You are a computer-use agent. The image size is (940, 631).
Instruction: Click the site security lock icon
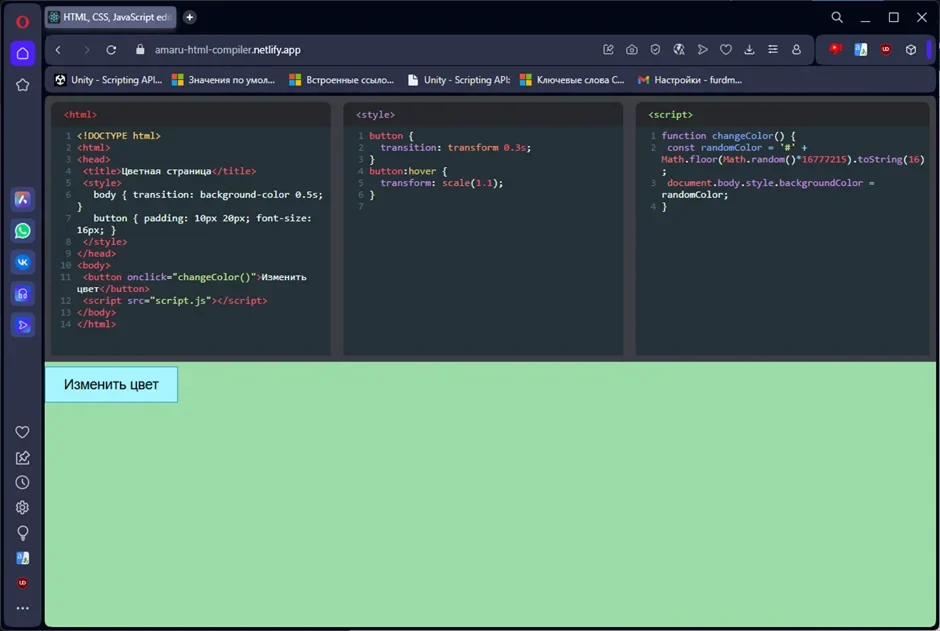coord(140,50)
